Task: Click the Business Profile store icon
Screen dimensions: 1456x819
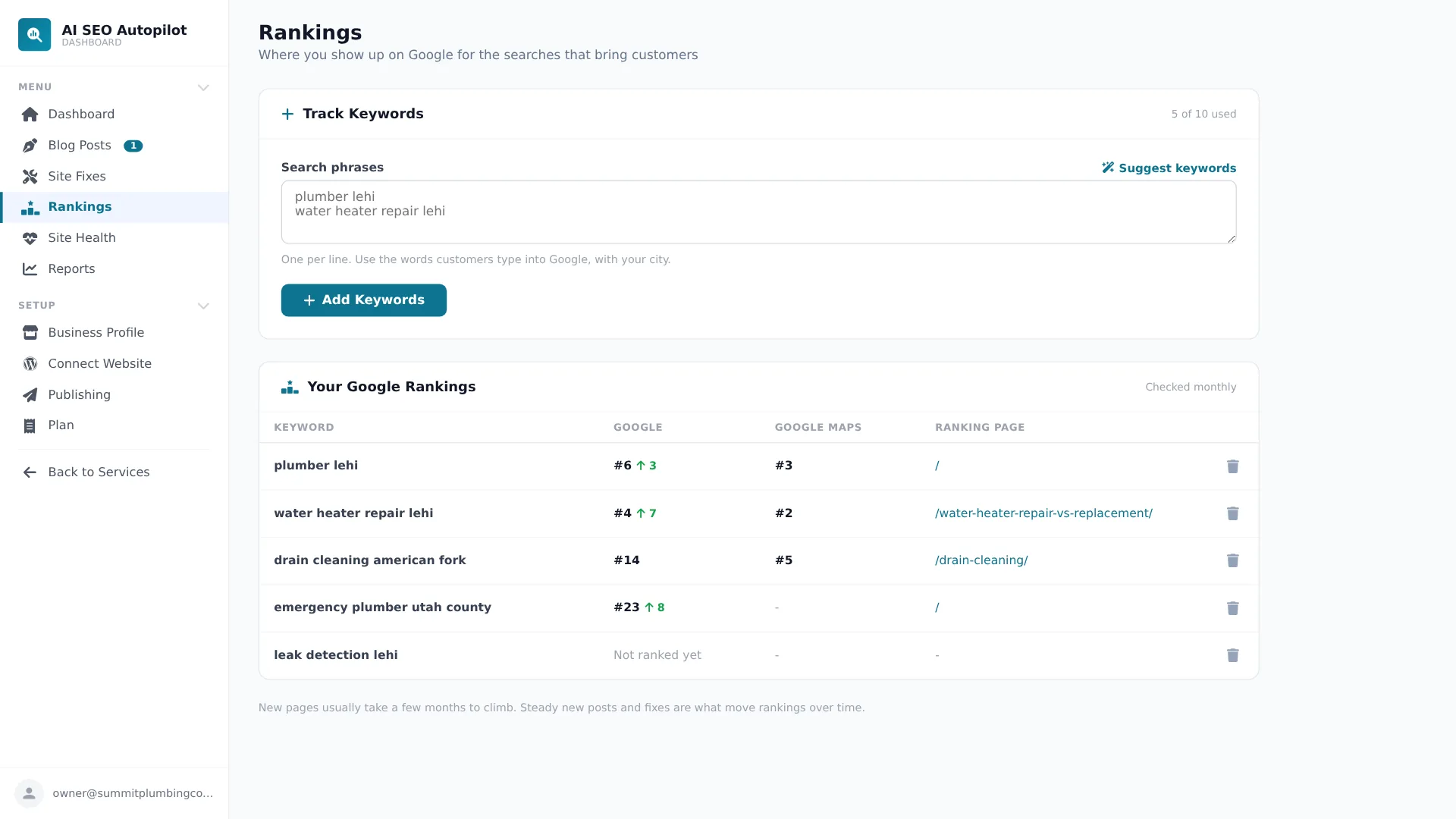Action: click(x=30, y=333)
